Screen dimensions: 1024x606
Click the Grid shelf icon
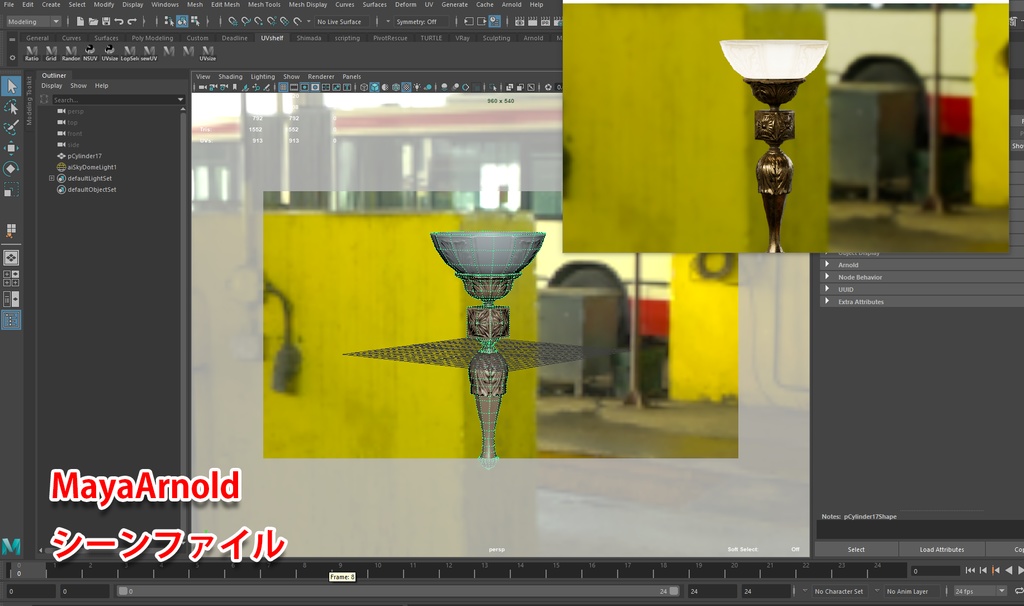(x=51, y=53)
